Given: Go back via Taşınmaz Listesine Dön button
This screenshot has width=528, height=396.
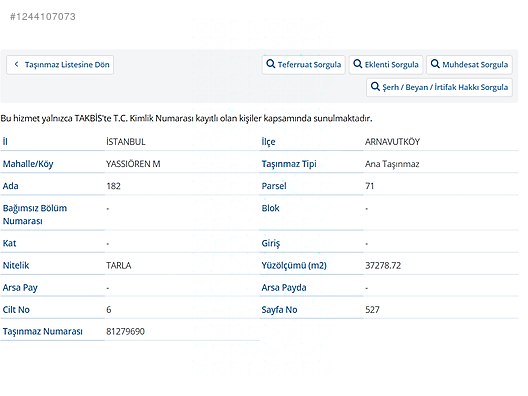Looking at the screenshot, I should [x=60, y=65].
